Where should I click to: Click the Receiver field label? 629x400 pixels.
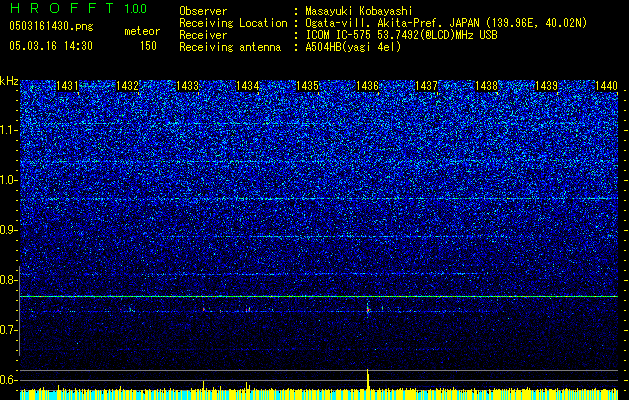coord(203,35)
